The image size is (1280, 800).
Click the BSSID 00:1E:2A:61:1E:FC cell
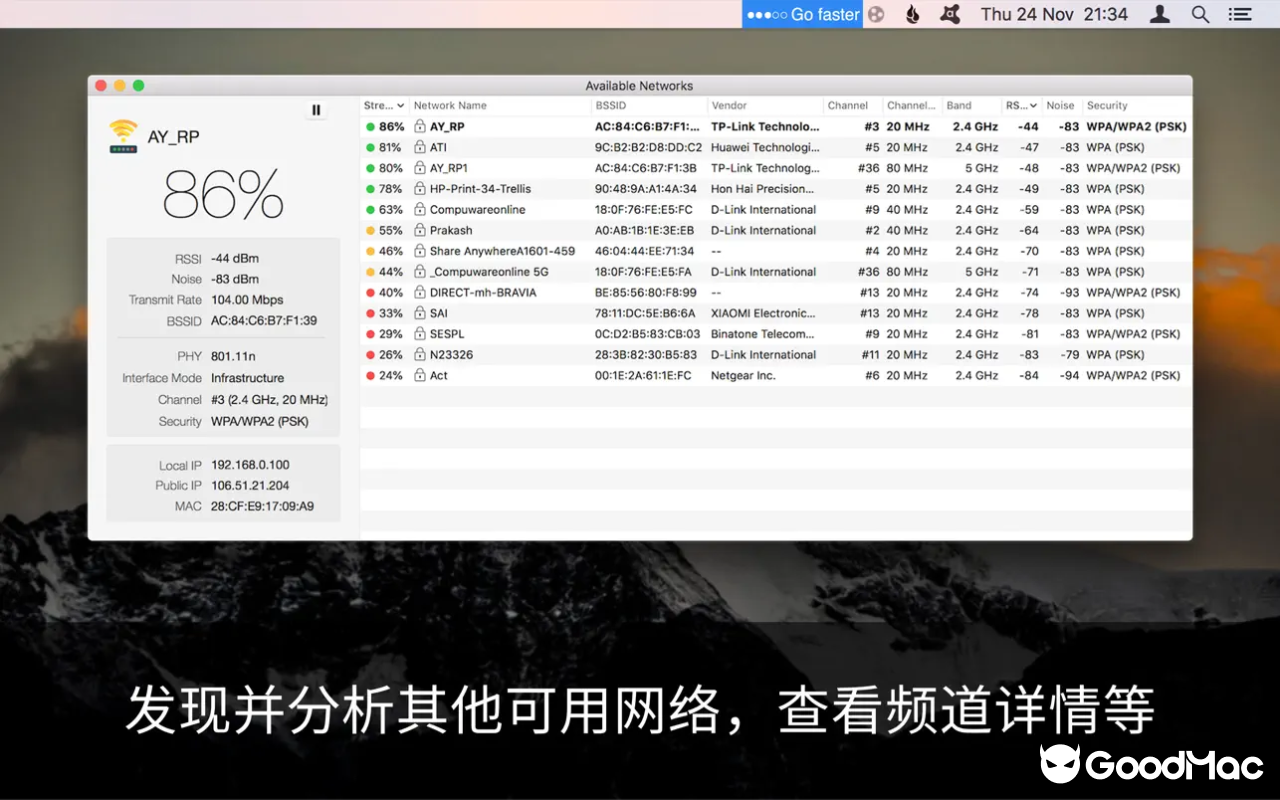643,376
